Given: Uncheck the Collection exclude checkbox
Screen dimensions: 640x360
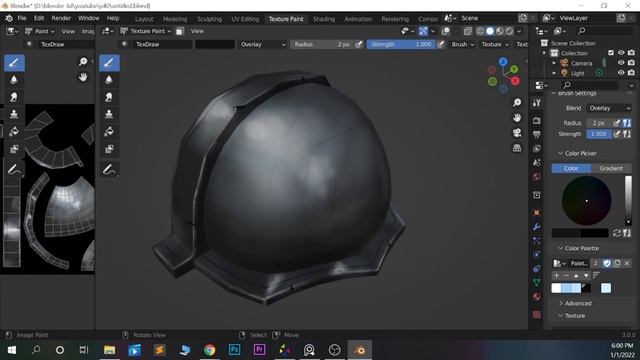Looking at the screenshot, I should click(611, 53).
